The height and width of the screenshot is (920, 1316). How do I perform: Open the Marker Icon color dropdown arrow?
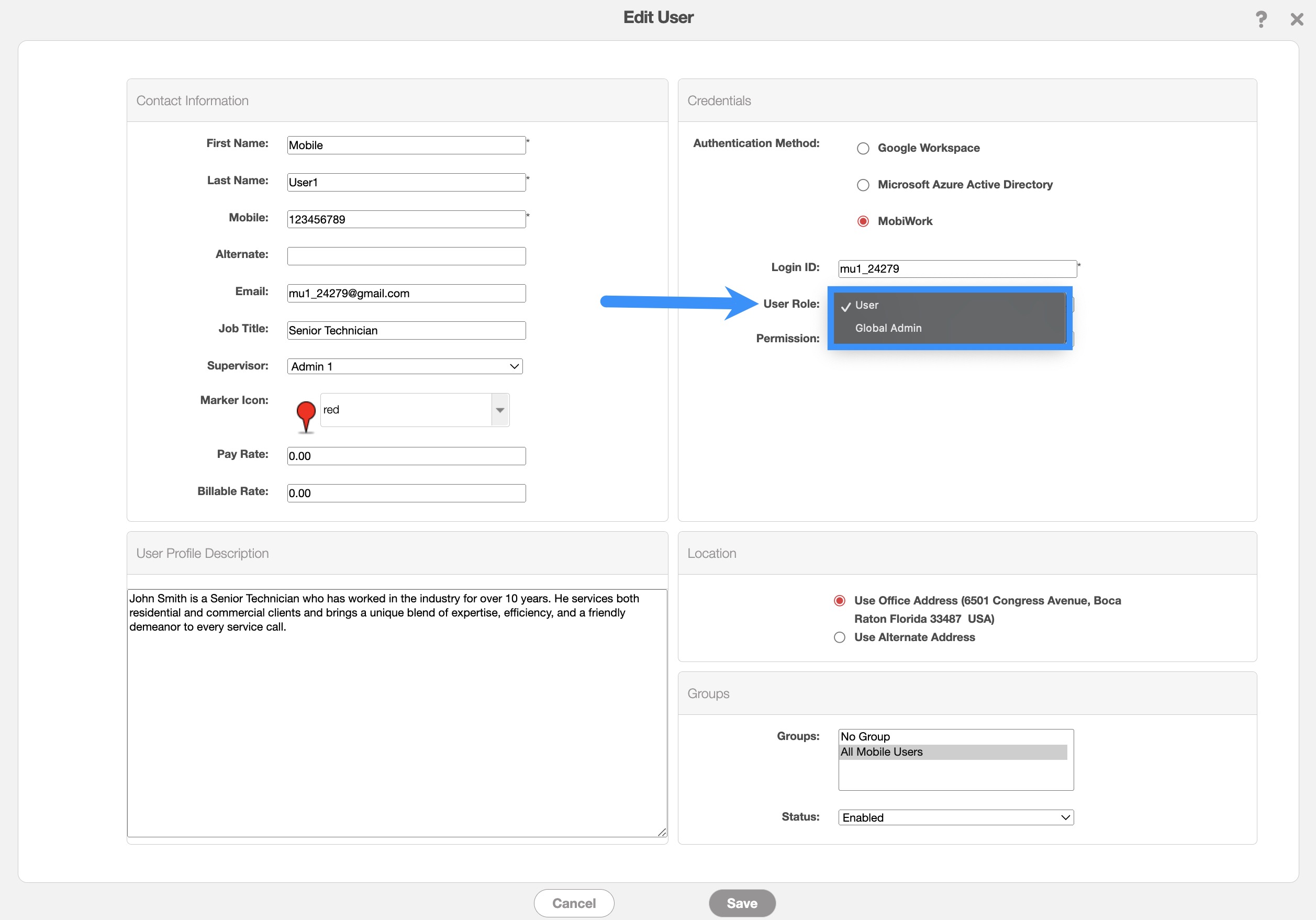point(500,410)
